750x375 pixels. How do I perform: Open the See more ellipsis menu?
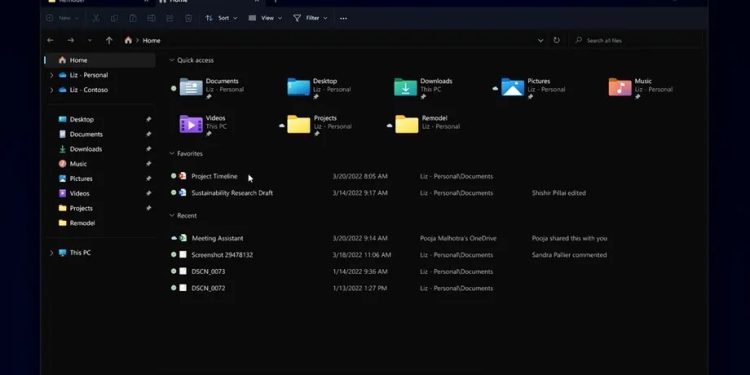pos(343,18)
